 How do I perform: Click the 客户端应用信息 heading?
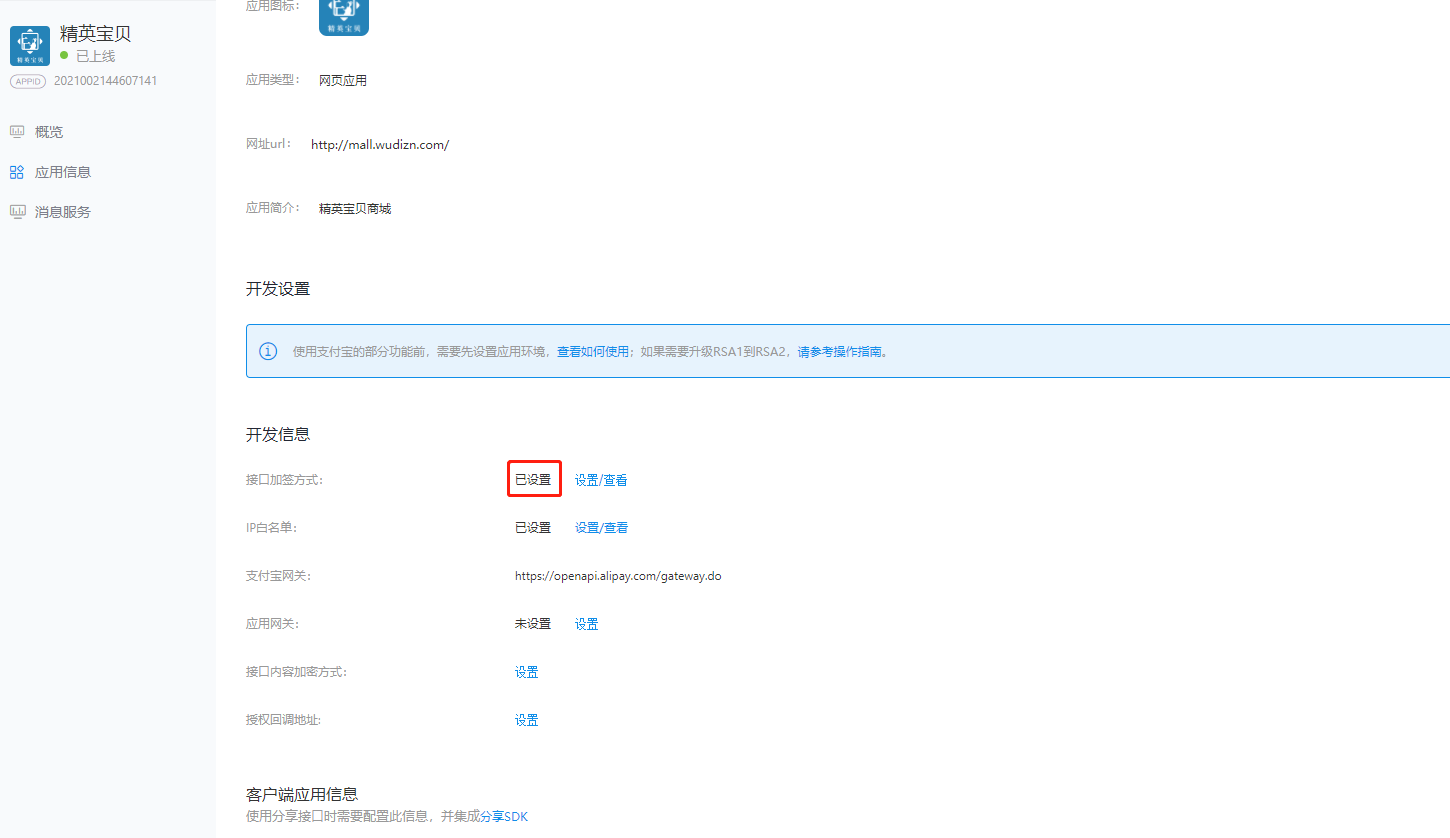click(302, 795)
